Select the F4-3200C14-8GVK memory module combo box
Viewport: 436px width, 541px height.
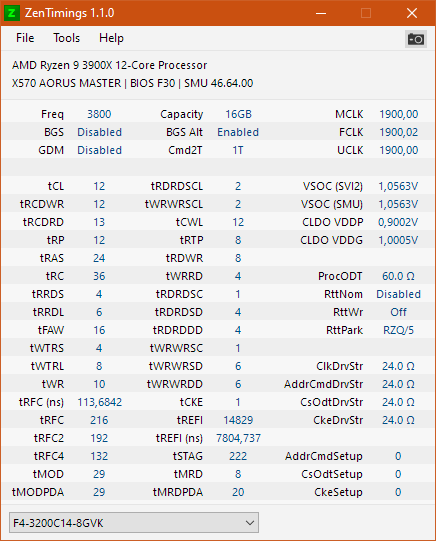point(134,523)
